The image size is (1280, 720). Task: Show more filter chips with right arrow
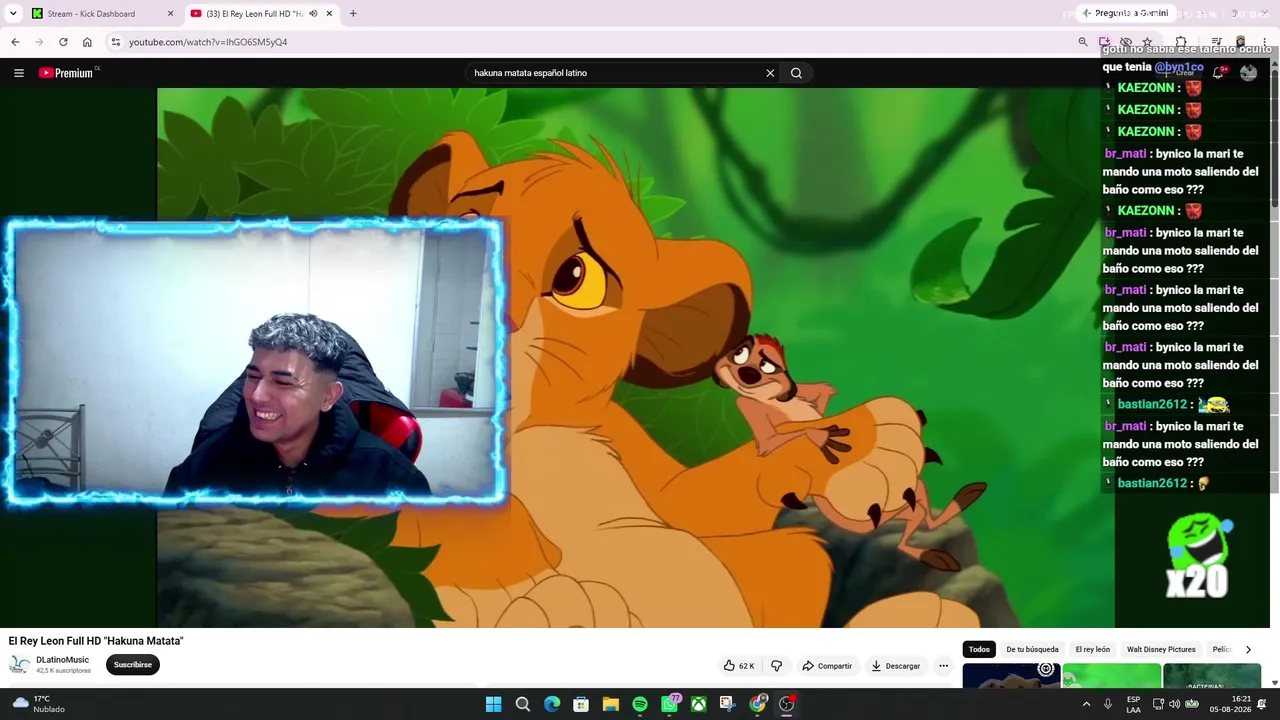click(1248, 650)
